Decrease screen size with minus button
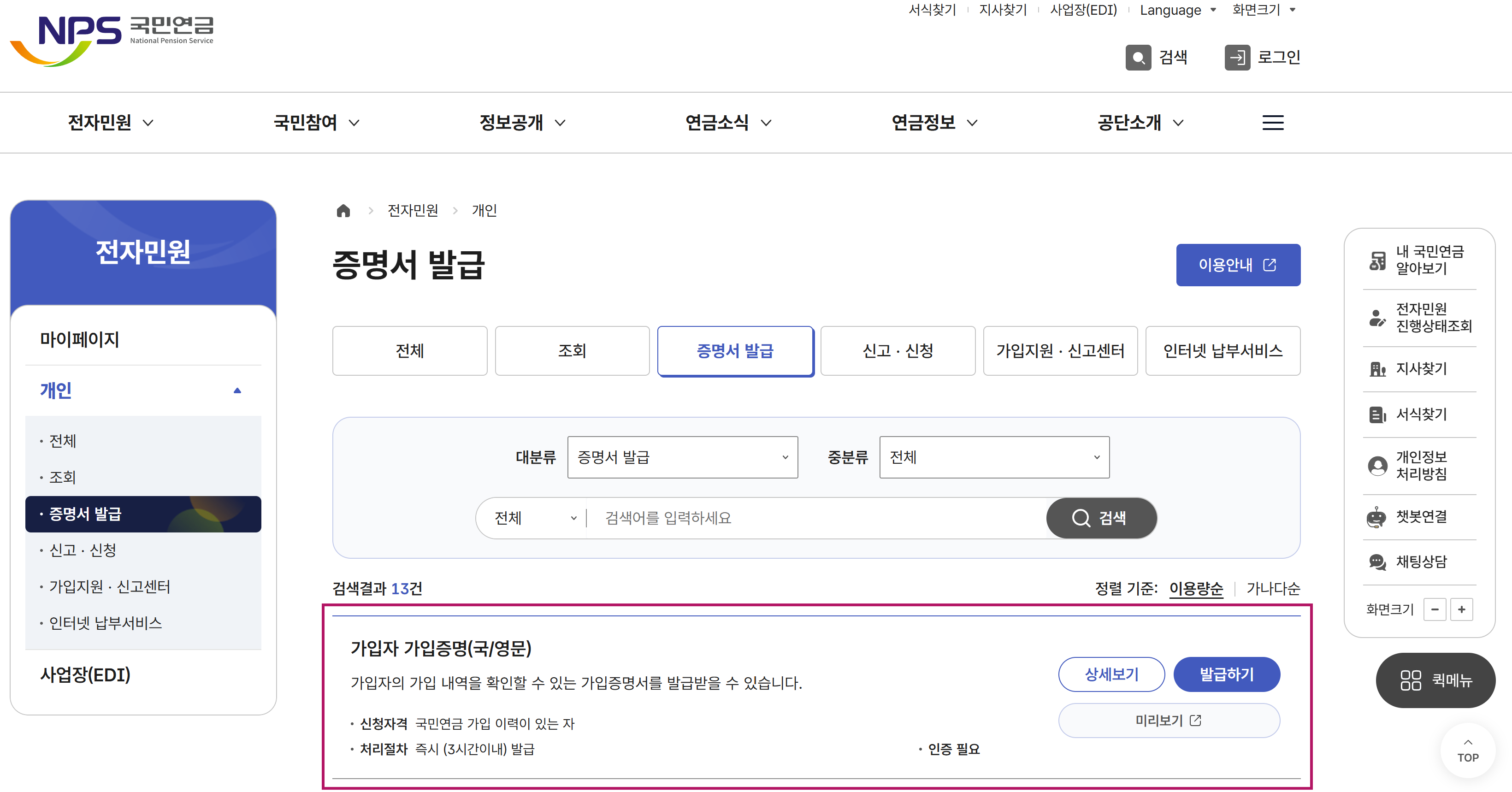 (x=1435, y=609)
